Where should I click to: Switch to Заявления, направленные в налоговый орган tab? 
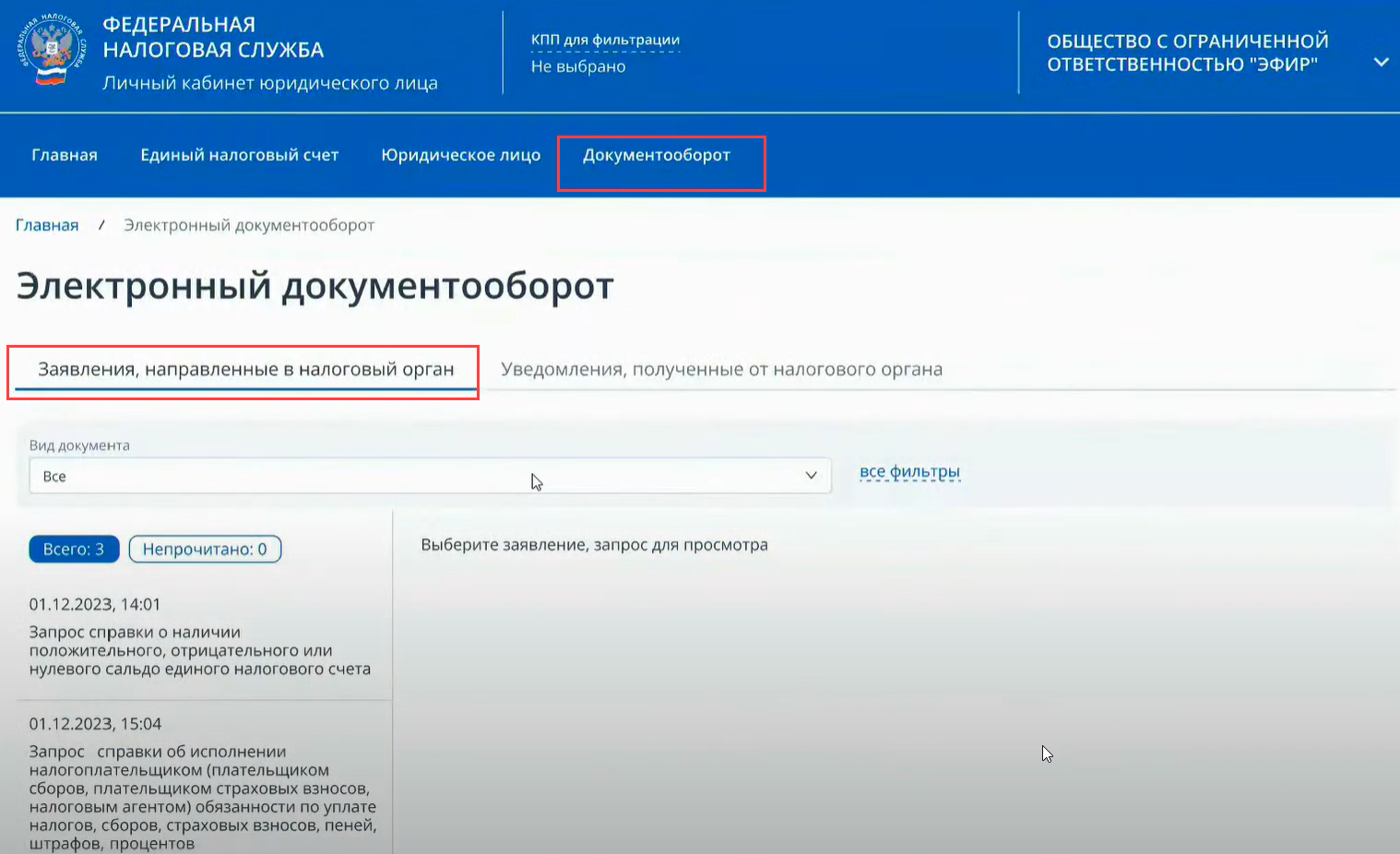[245, 370]
